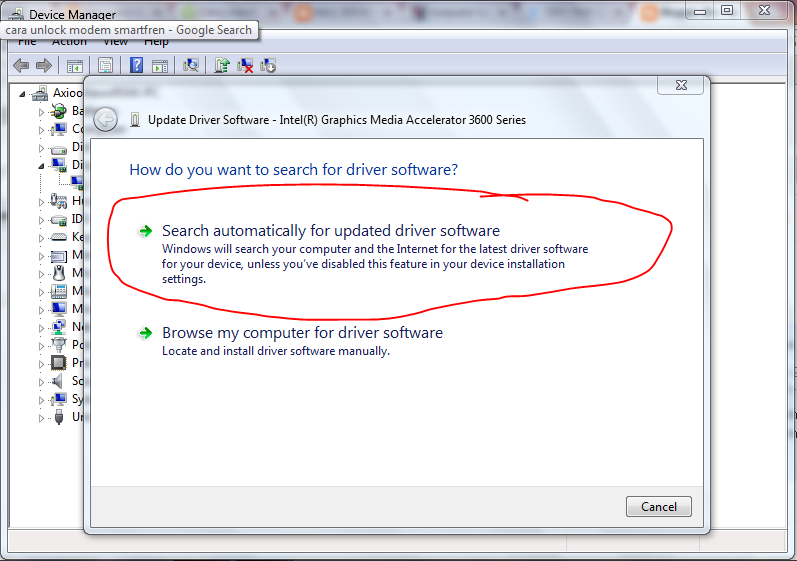Expand the Computer tree node
This screenshot has height=561, width=797.
(x=41, y=130)
